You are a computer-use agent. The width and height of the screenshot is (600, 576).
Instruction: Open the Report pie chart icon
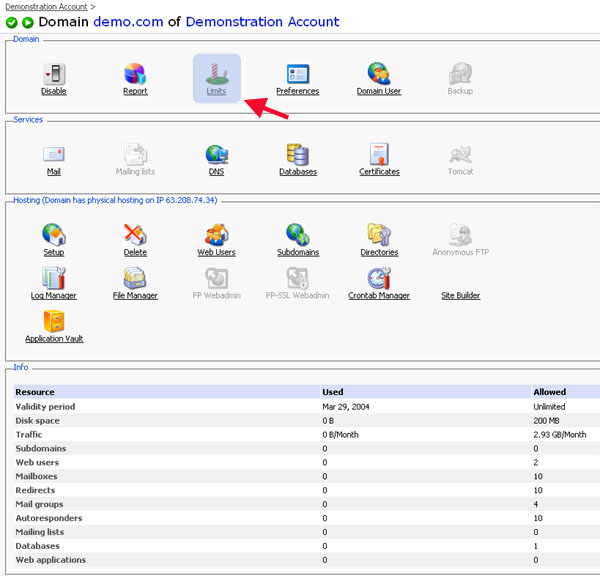135,73
